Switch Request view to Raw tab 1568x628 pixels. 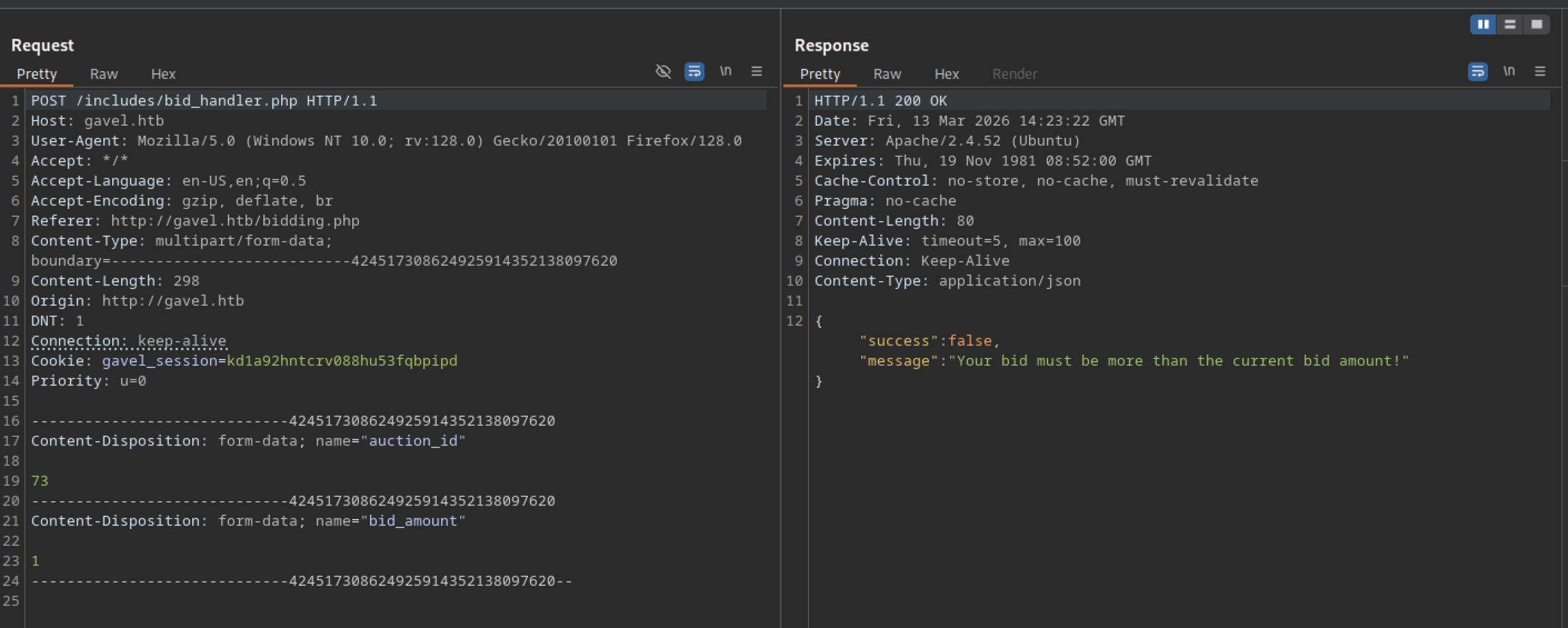click(x=104, y=74)
